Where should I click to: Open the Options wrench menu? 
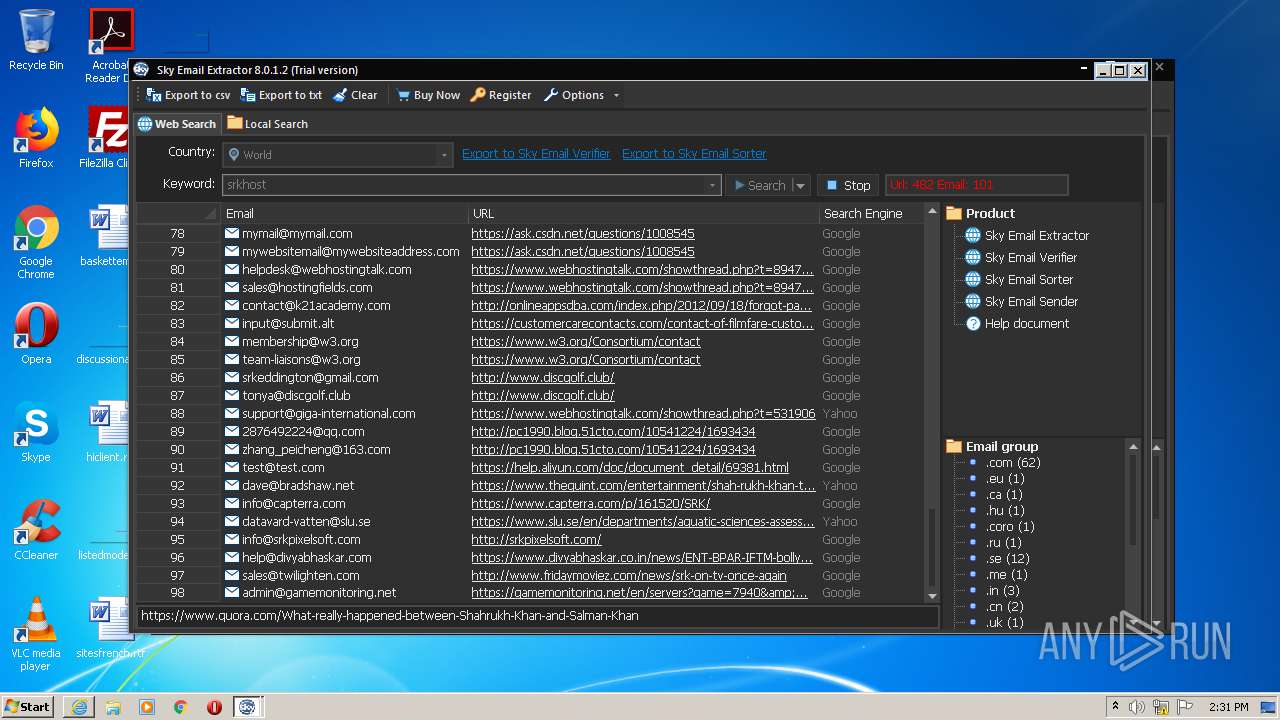point(574,95)
